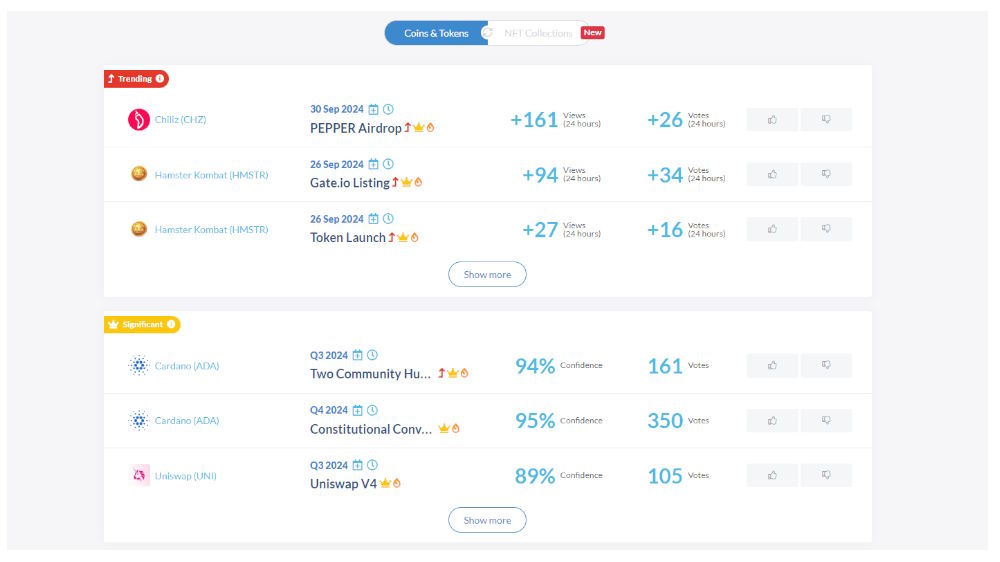
Task: Click the +161 views count for PEPPER Airdrop
Action: pyautogui.click(x=534, y=120)
